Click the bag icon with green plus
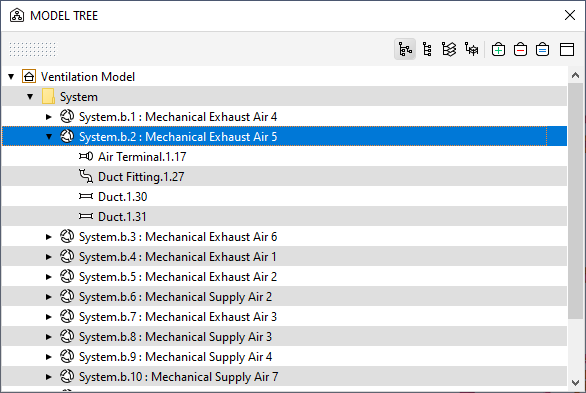The width and height of the screenshot is (586, 393). [x=499, y=49]
